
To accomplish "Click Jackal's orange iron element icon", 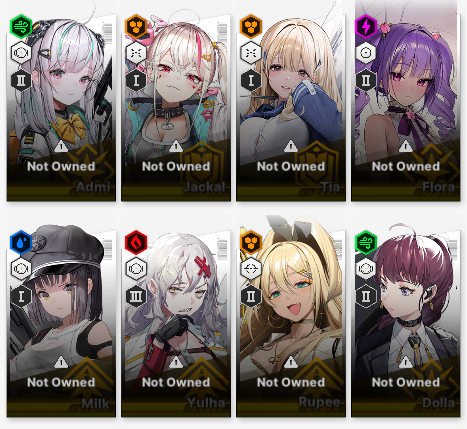I will [136, 26].
